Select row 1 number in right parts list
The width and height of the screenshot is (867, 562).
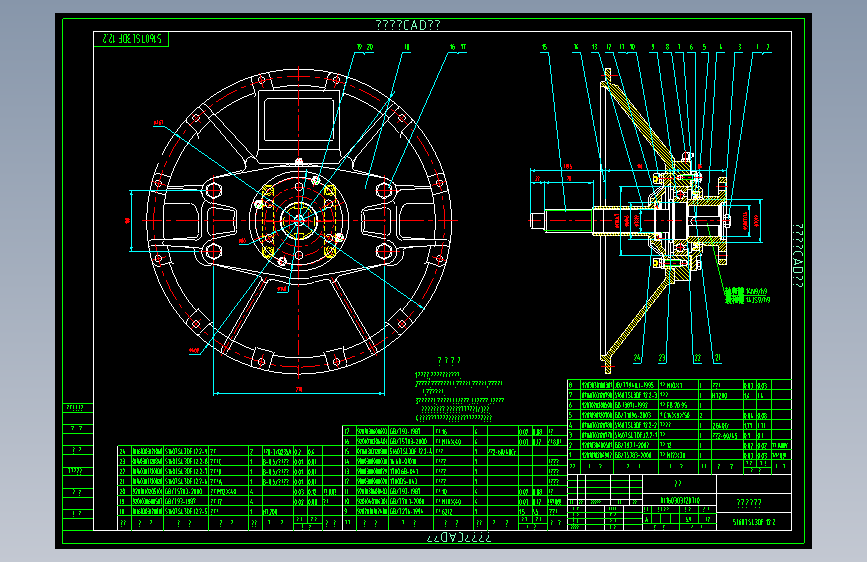pos(571,455)
